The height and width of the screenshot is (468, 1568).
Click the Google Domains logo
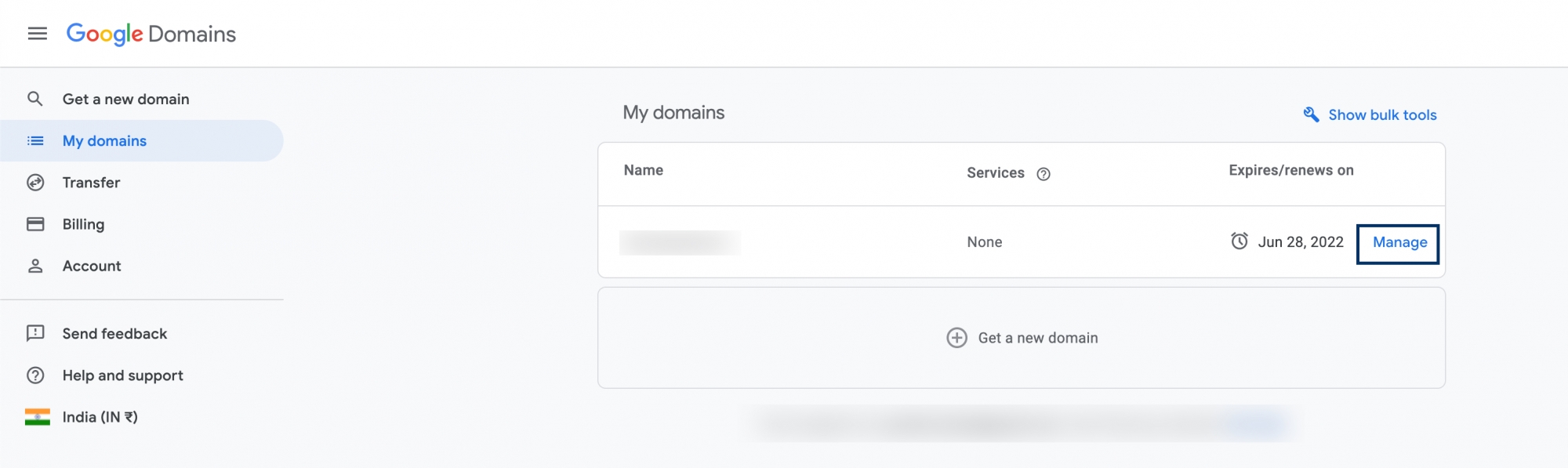point(151,34)
